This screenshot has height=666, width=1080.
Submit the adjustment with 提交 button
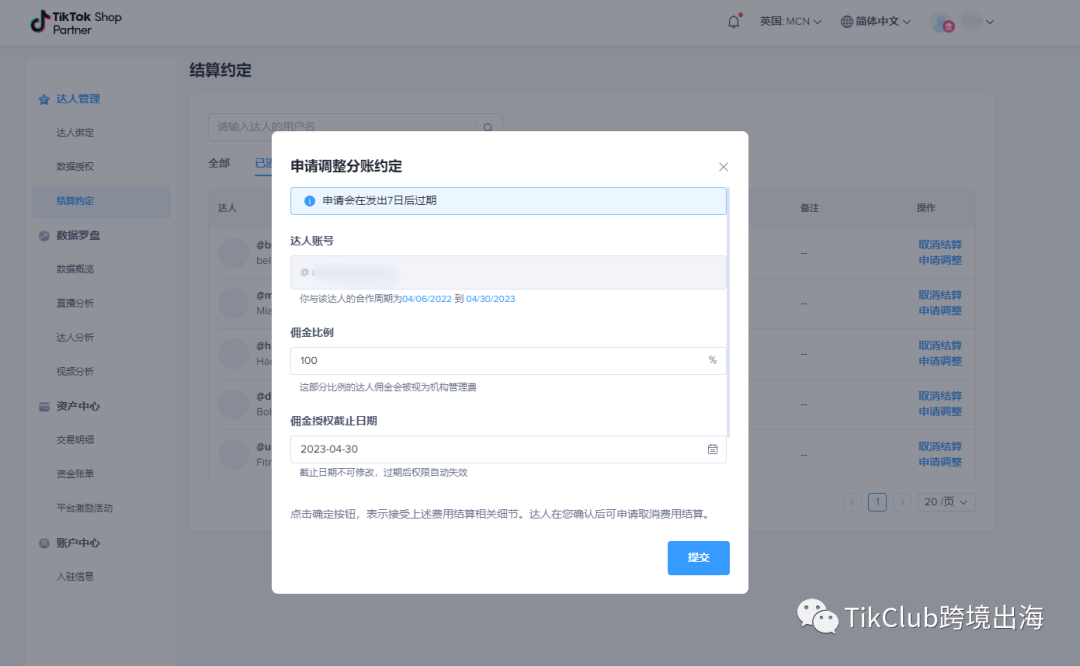pyautogui.click(x=698, y=557)
